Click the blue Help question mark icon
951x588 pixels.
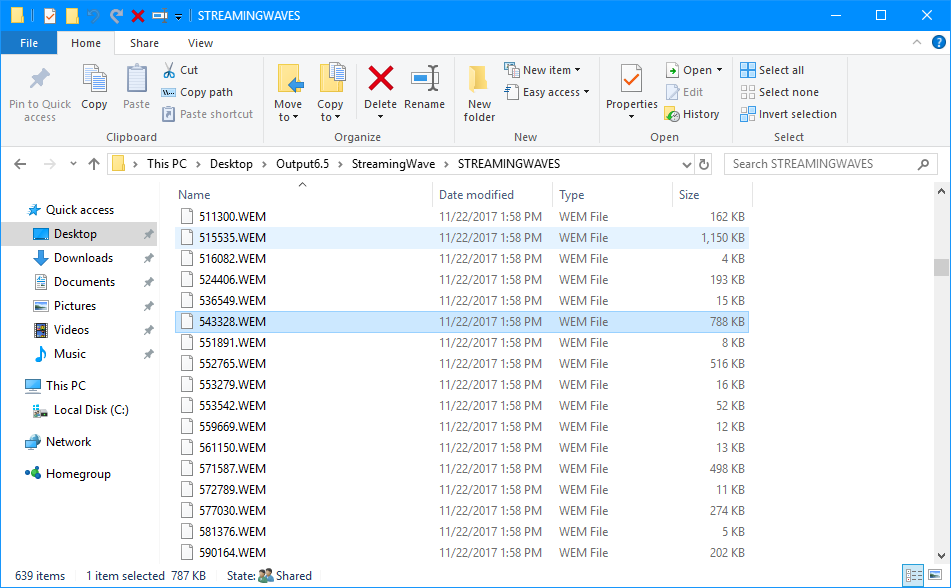point(938,42)
